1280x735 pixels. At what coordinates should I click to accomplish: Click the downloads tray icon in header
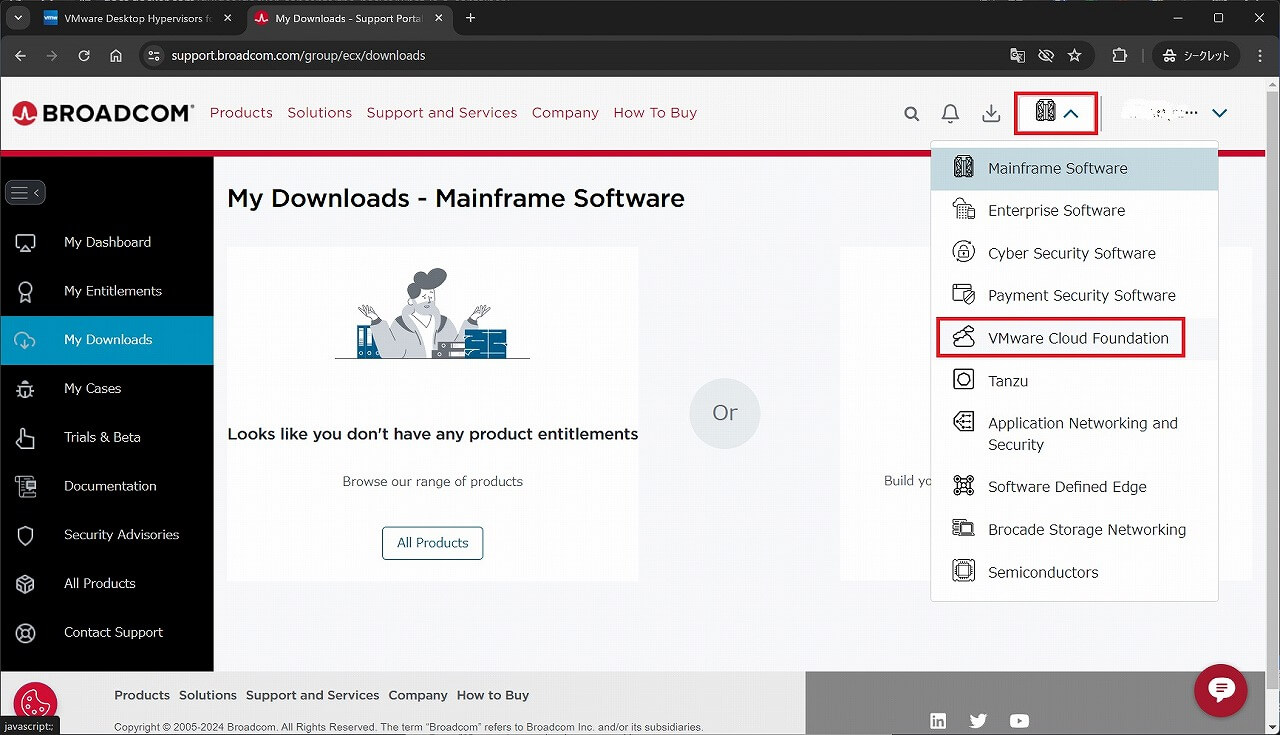tap(991, 114)
